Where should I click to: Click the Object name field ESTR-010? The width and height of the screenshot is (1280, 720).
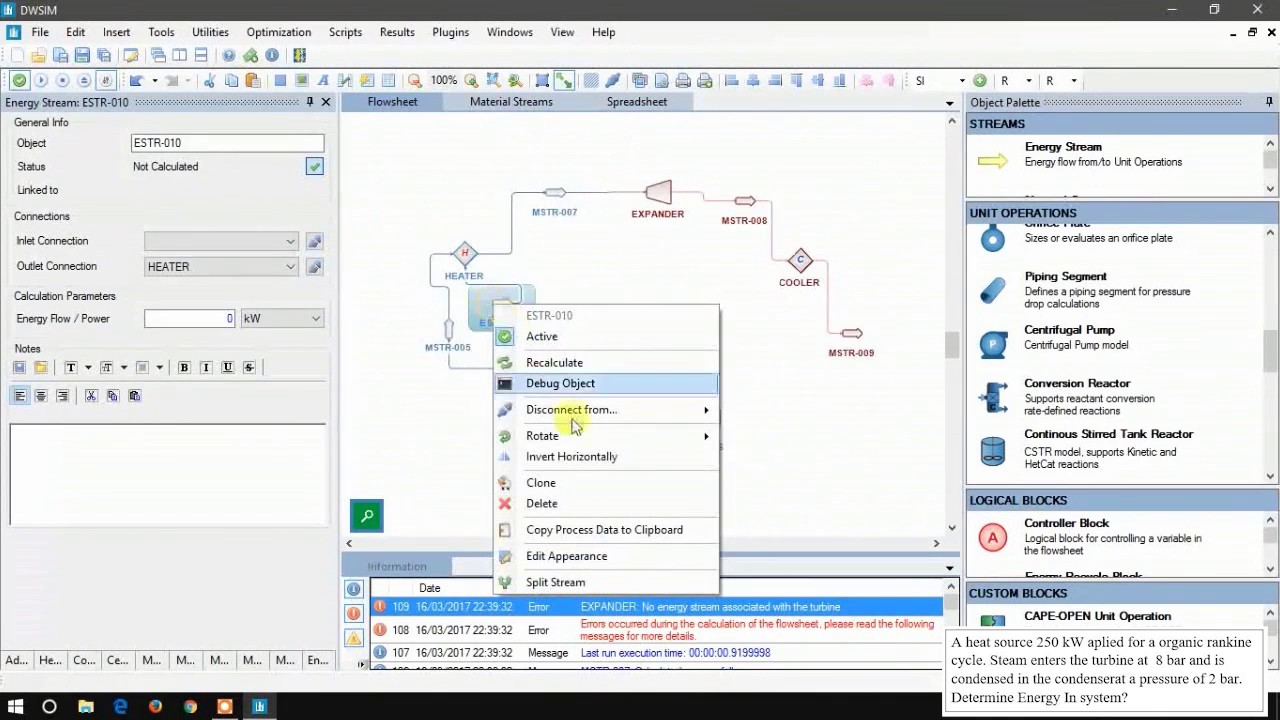228,143
